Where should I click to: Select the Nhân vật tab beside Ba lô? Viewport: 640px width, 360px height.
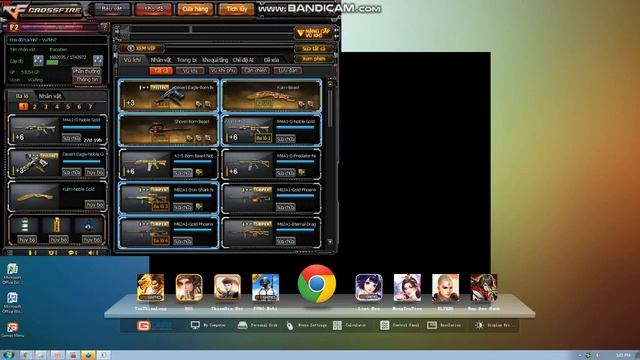(50, 96)
